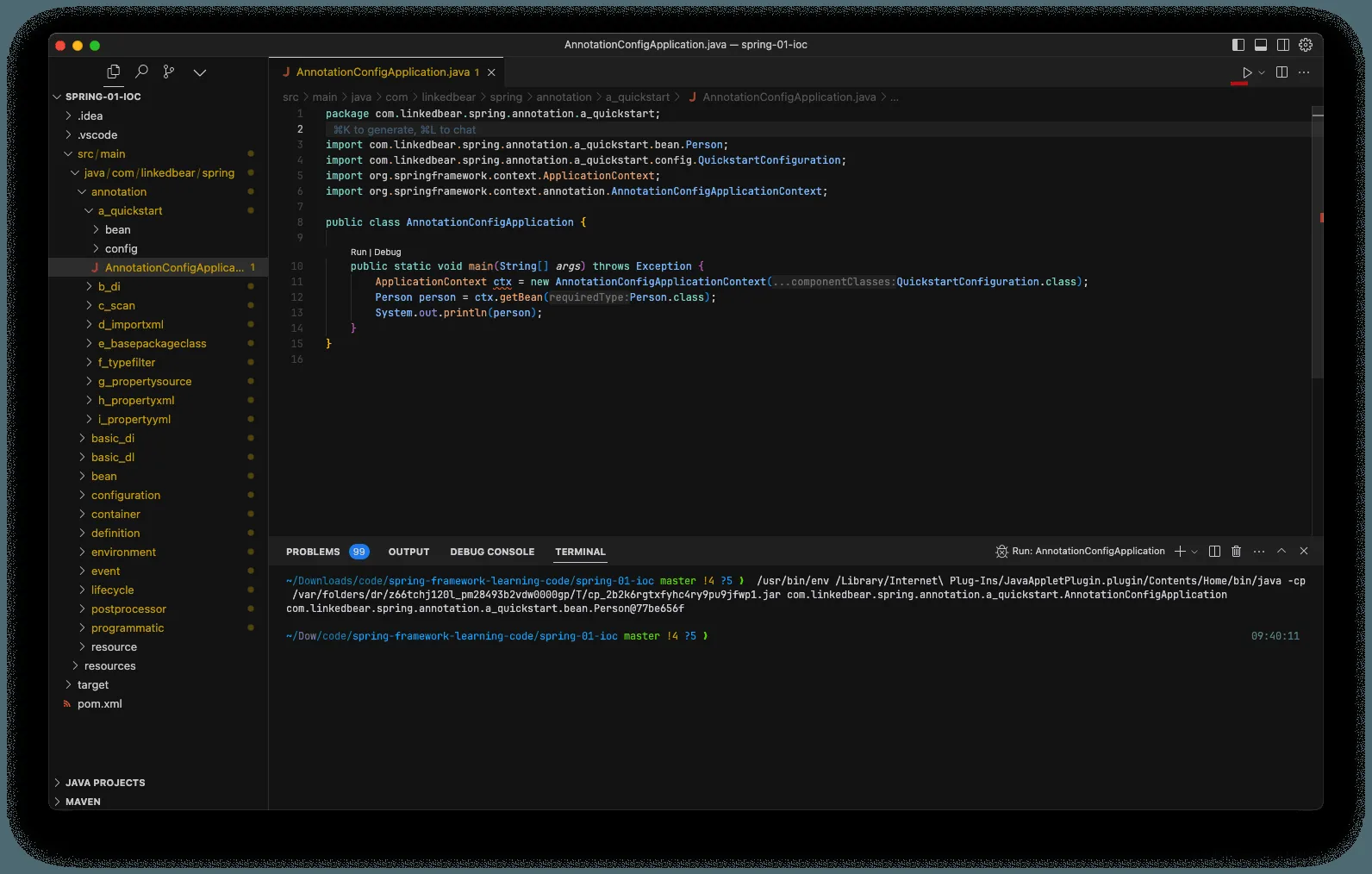Create a new terminal with plus icon
1372x874 pixels.
tap(1180, 551)
